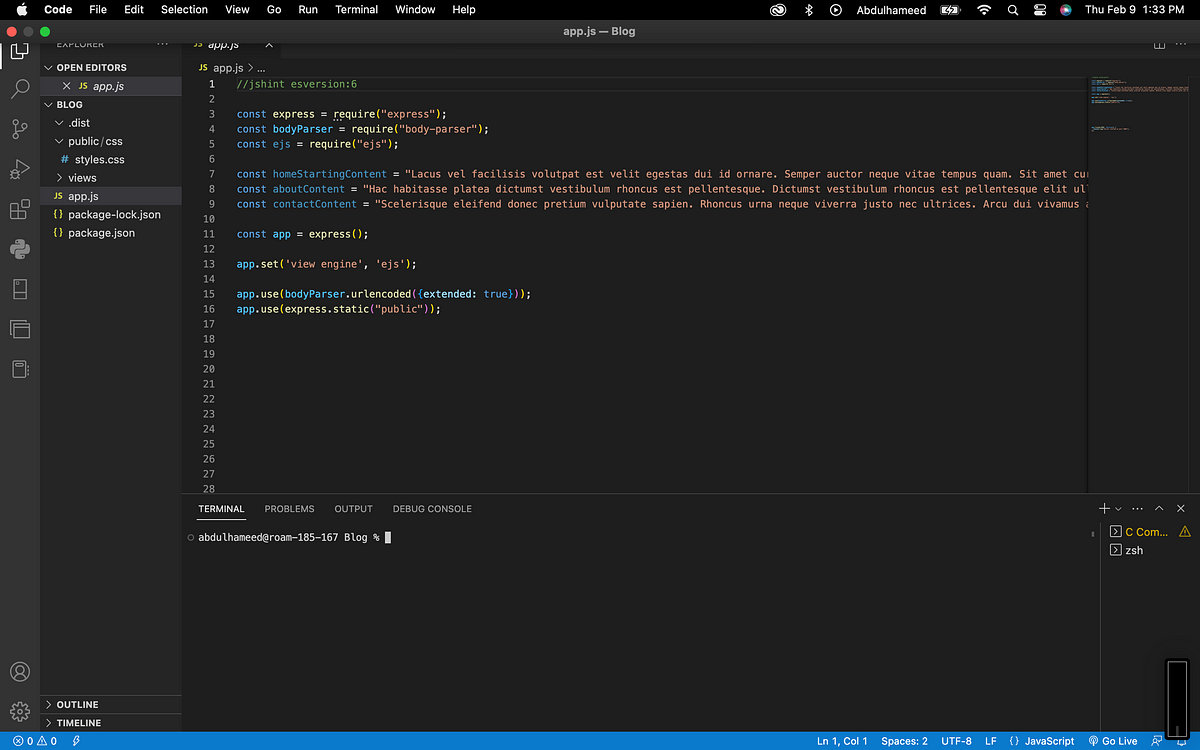Click the warning icon on C Com terminal

pos(1185,532)
